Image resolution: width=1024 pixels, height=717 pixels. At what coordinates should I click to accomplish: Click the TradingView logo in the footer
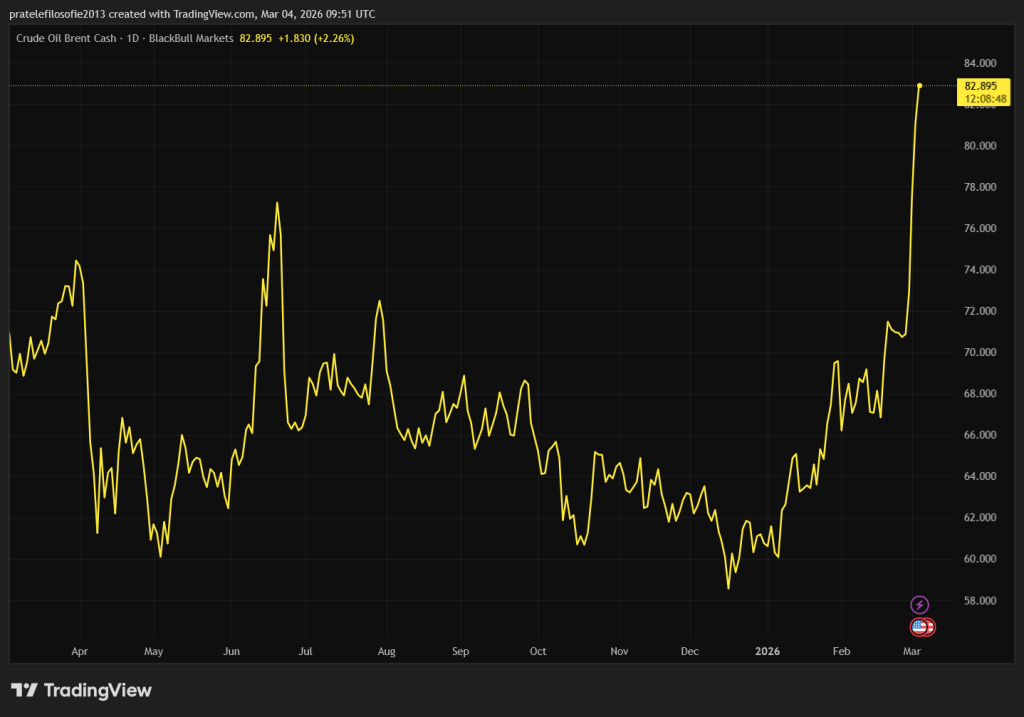click(x=81, y=690)
